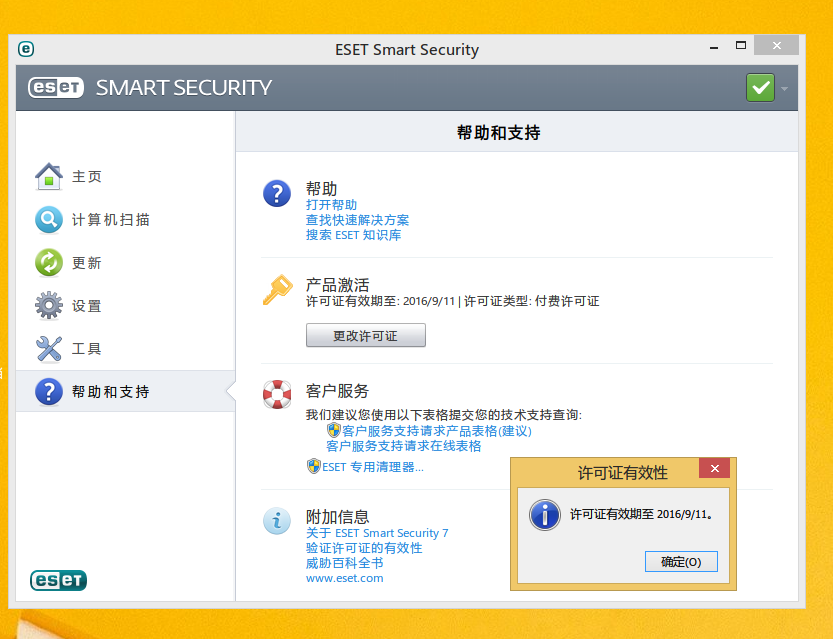Click the shield icon beside ESET 专用清理器
Screen dimensions: 833x639
point(313,466)
